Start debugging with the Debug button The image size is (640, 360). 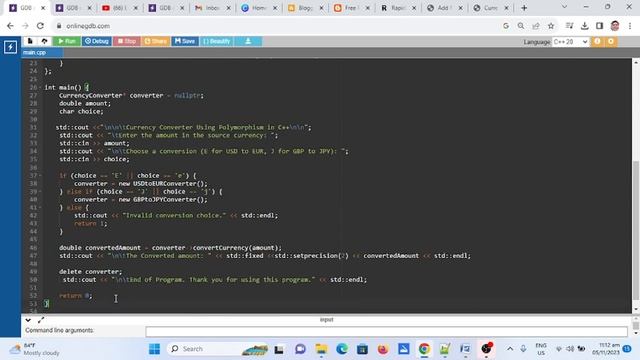click(x=97, y=41)
